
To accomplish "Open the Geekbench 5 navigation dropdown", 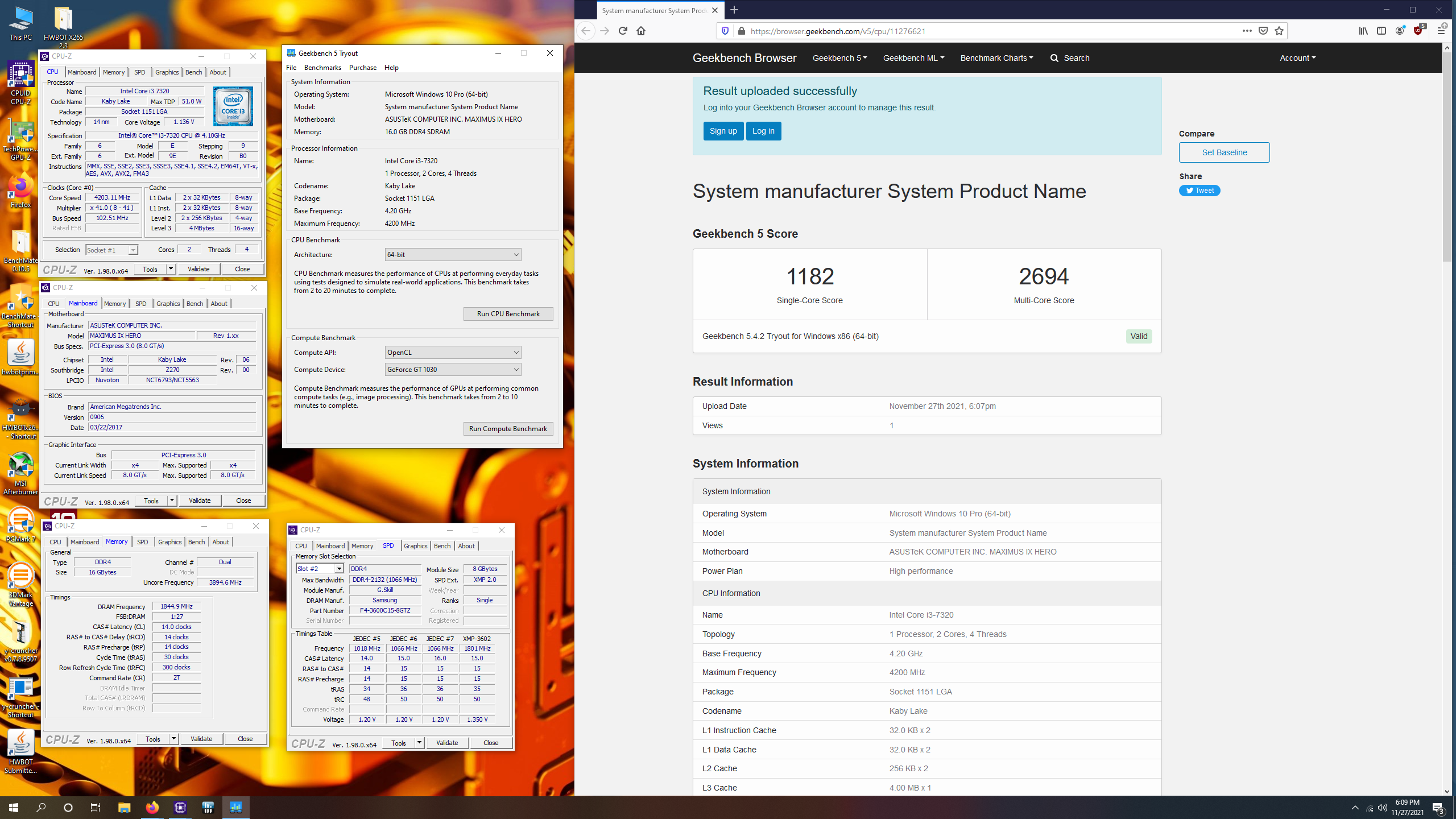I will (x=839, y=58).
